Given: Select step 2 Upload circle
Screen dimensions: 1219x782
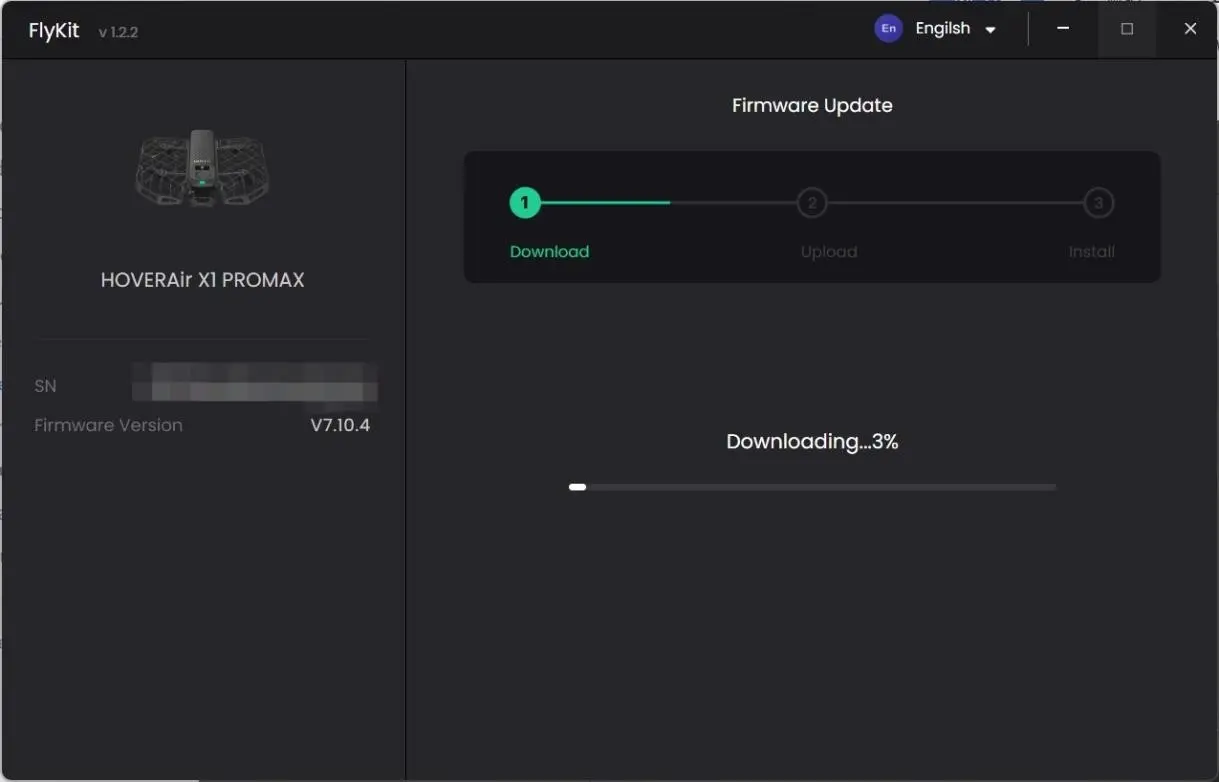Looking at the screenshot, I should 812,203.
